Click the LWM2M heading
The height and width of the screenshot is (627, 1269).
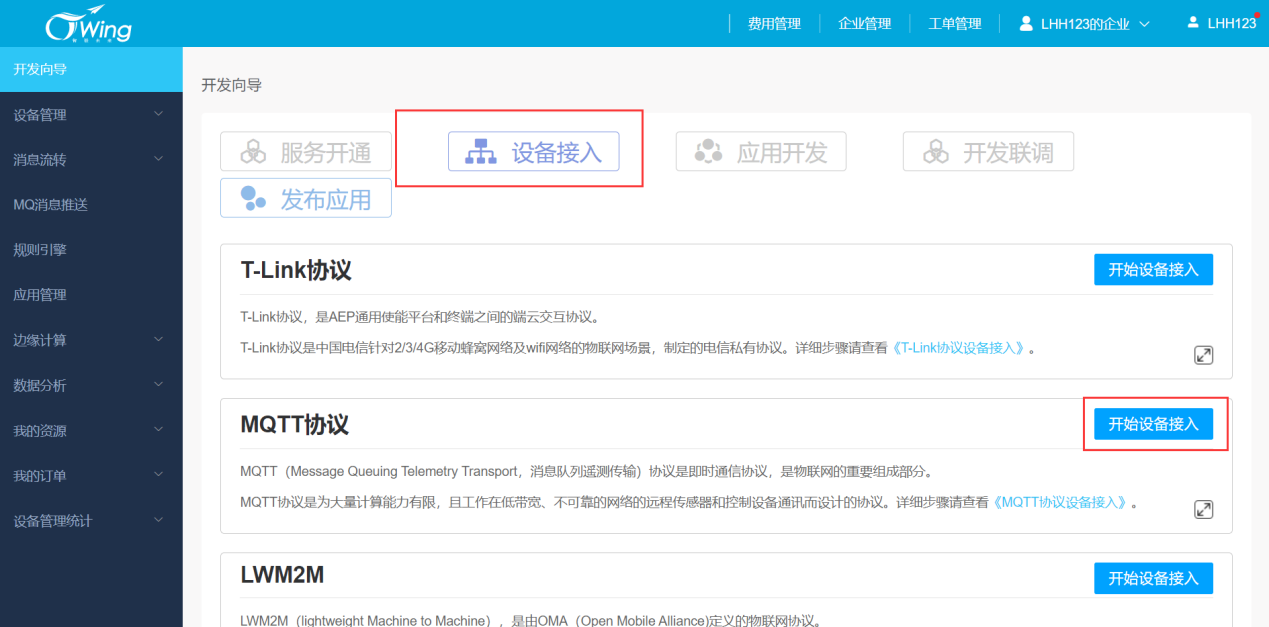point(282,575)
